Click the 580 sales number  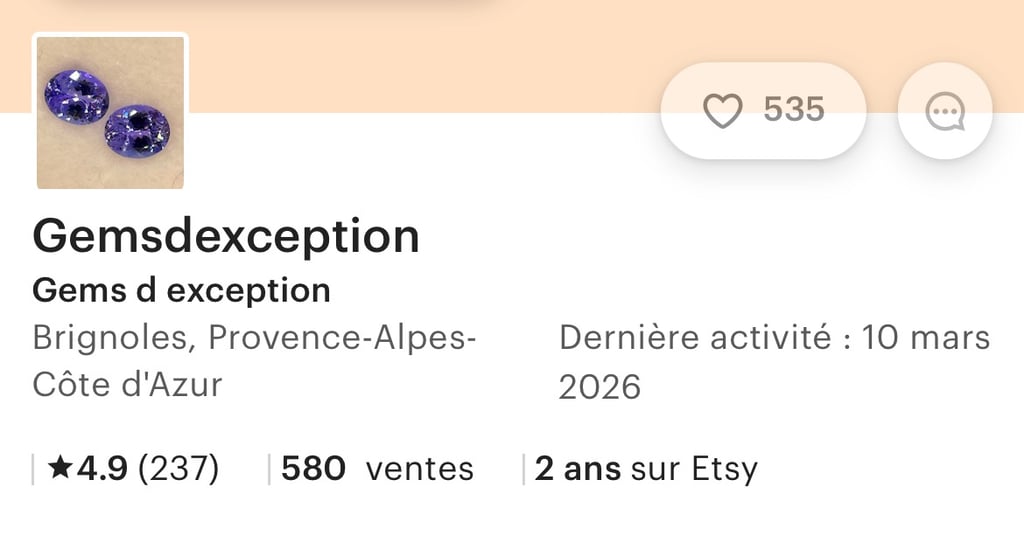pyautogui.click(x=313, y=468)
